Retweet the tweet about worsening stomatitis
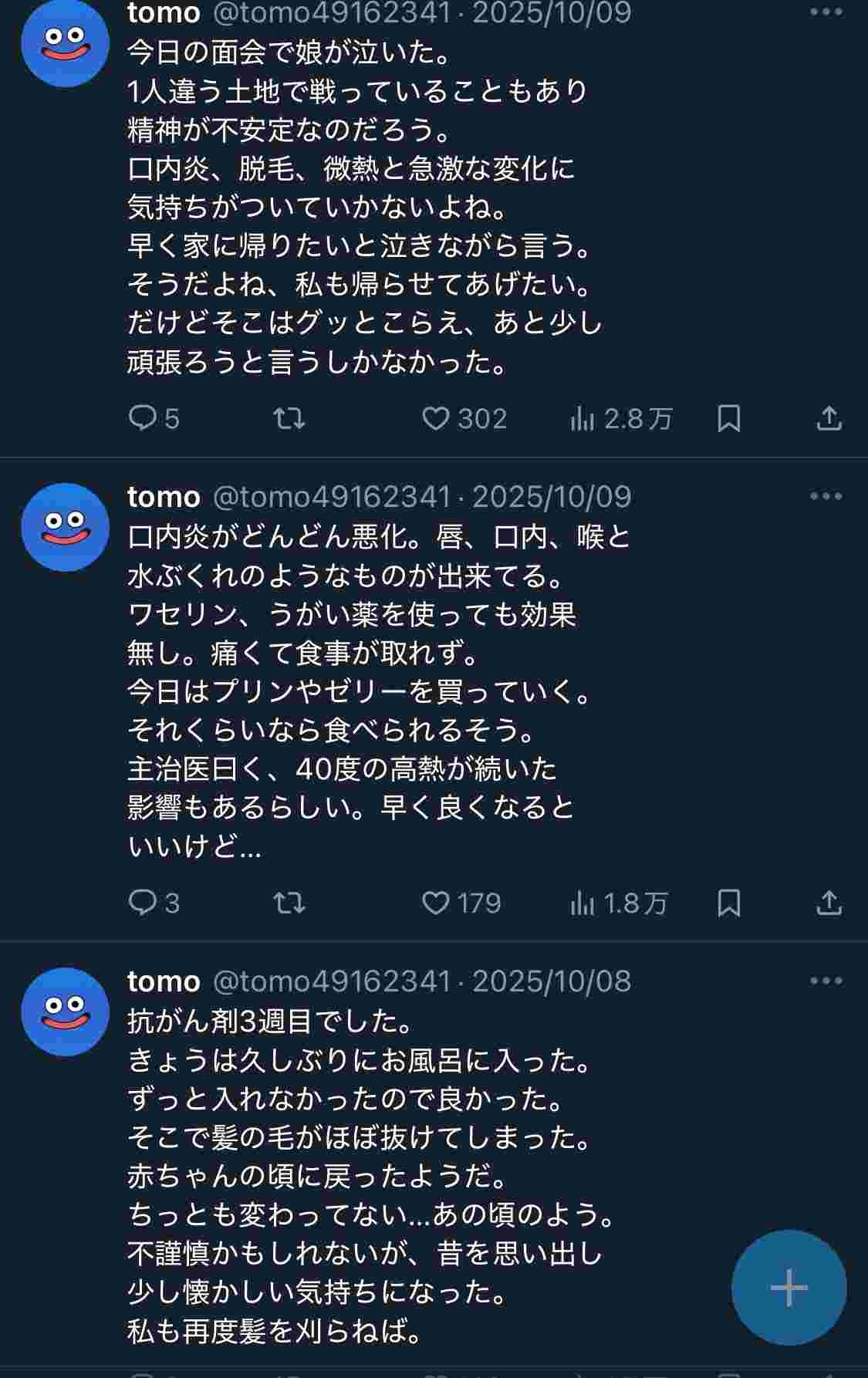 click(289, 903)
